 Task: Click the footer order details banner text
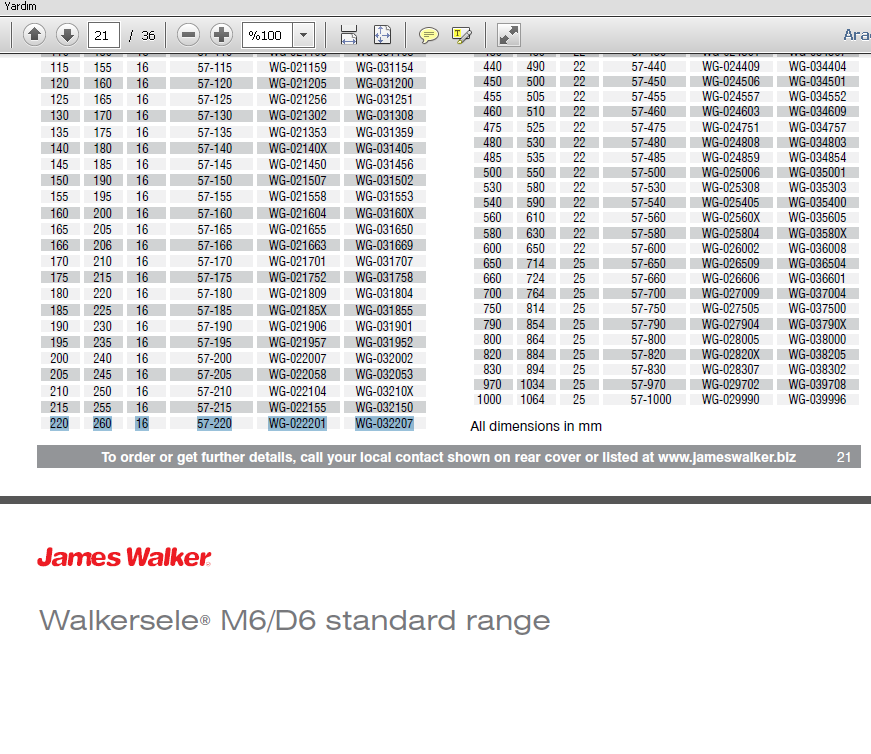(449, 457)
